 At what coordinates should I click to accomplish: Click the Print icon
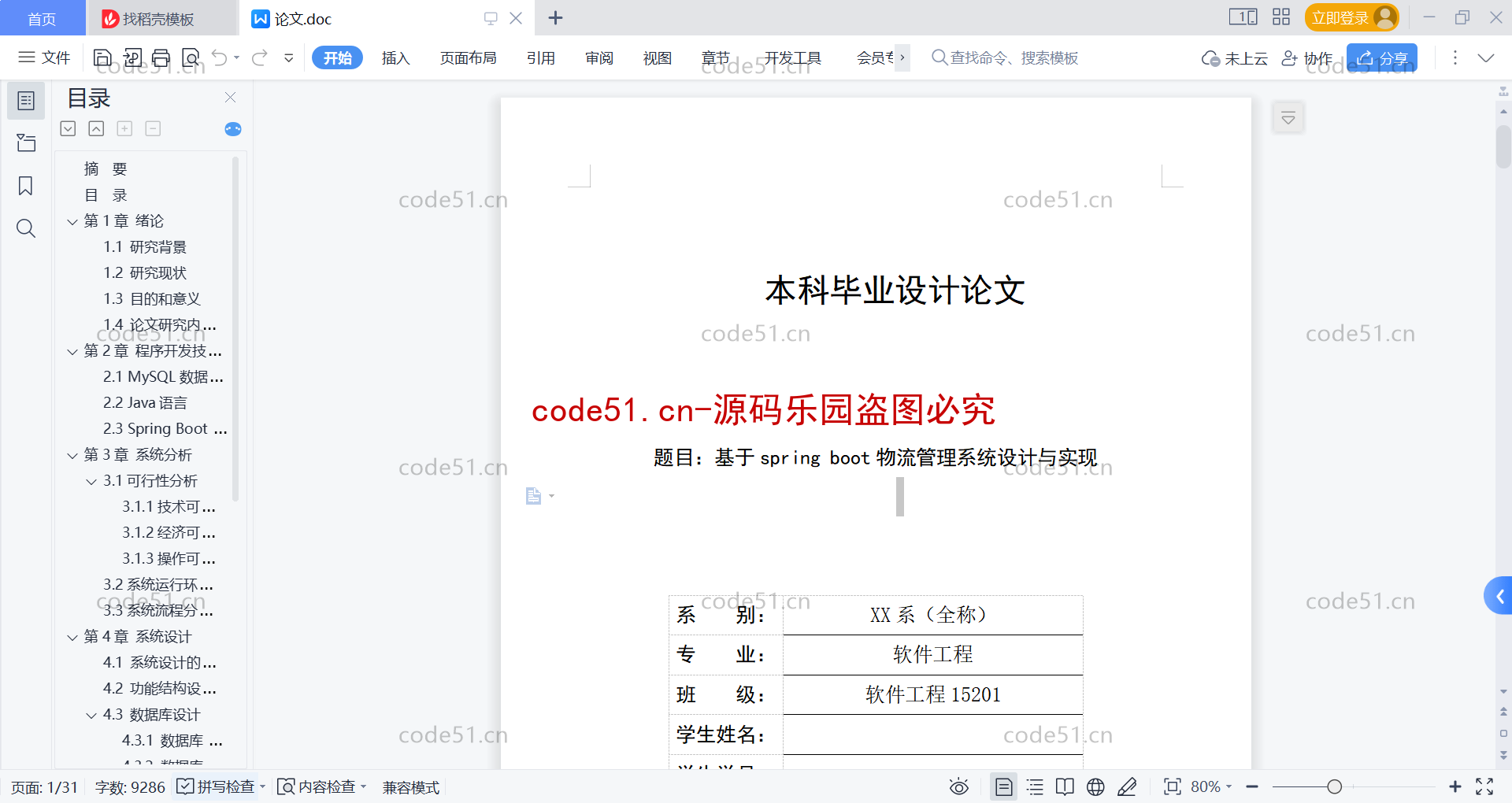161,57
